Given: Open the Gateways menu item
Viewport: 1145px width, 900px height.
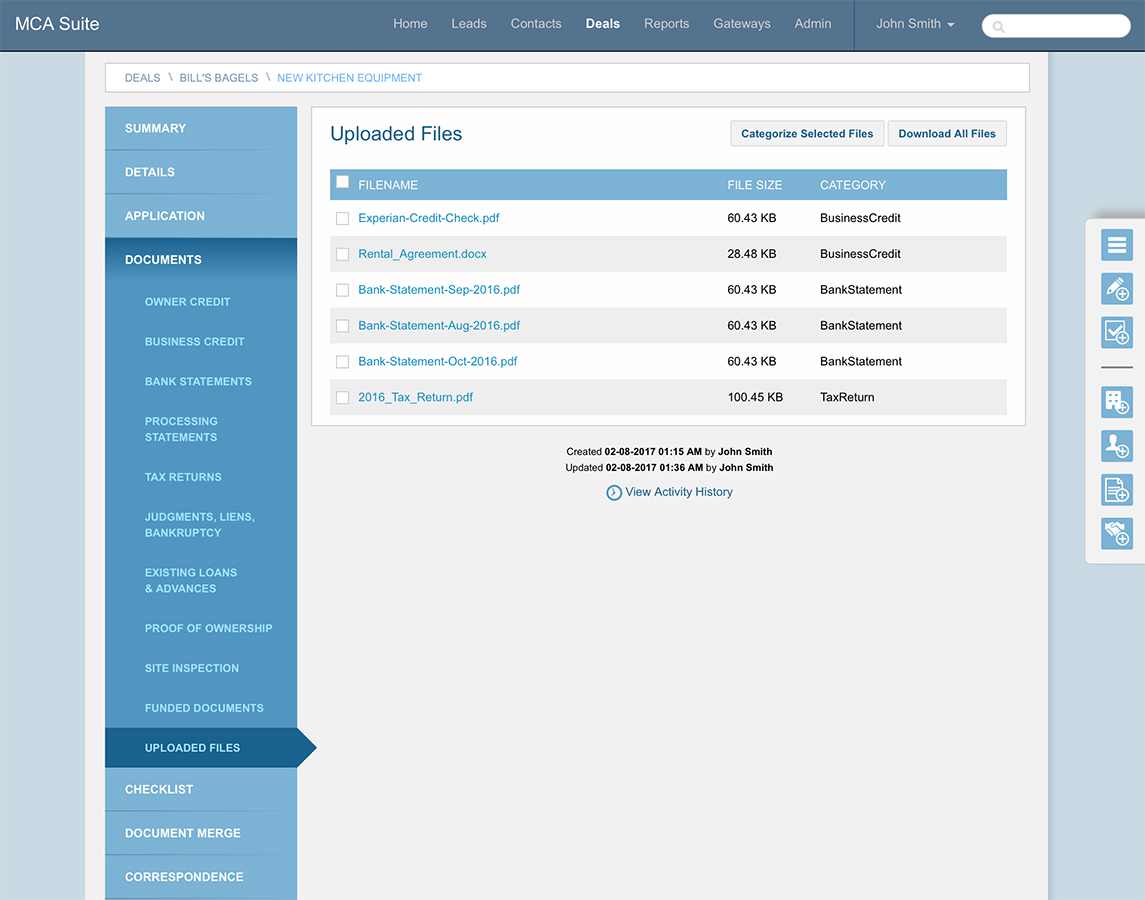Looking at the screenshot, I should tap(742, 24).
